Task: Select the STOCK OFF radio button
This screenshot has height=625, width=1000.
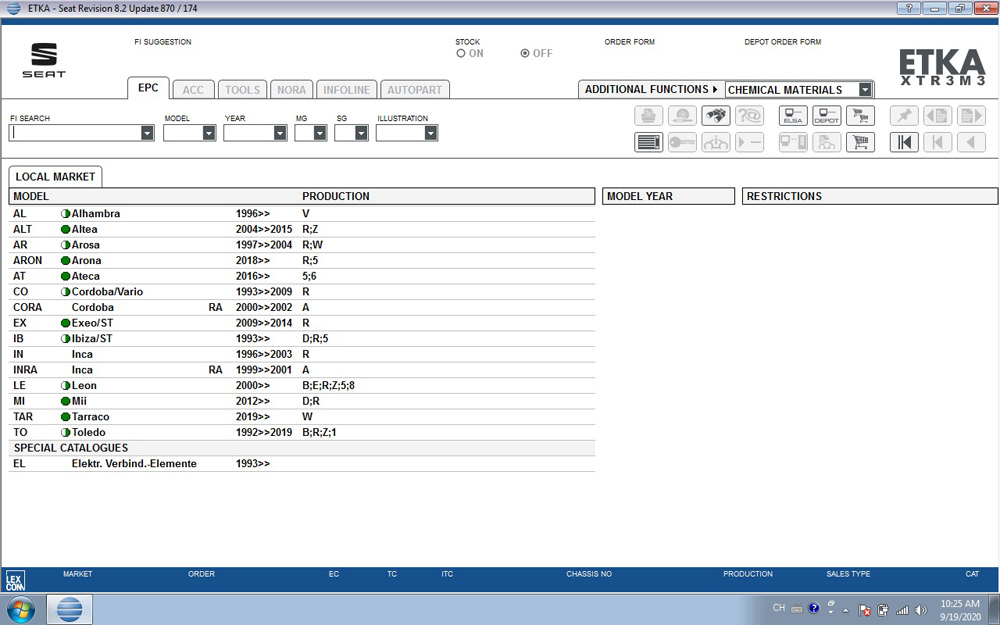Action: [525, 54]
